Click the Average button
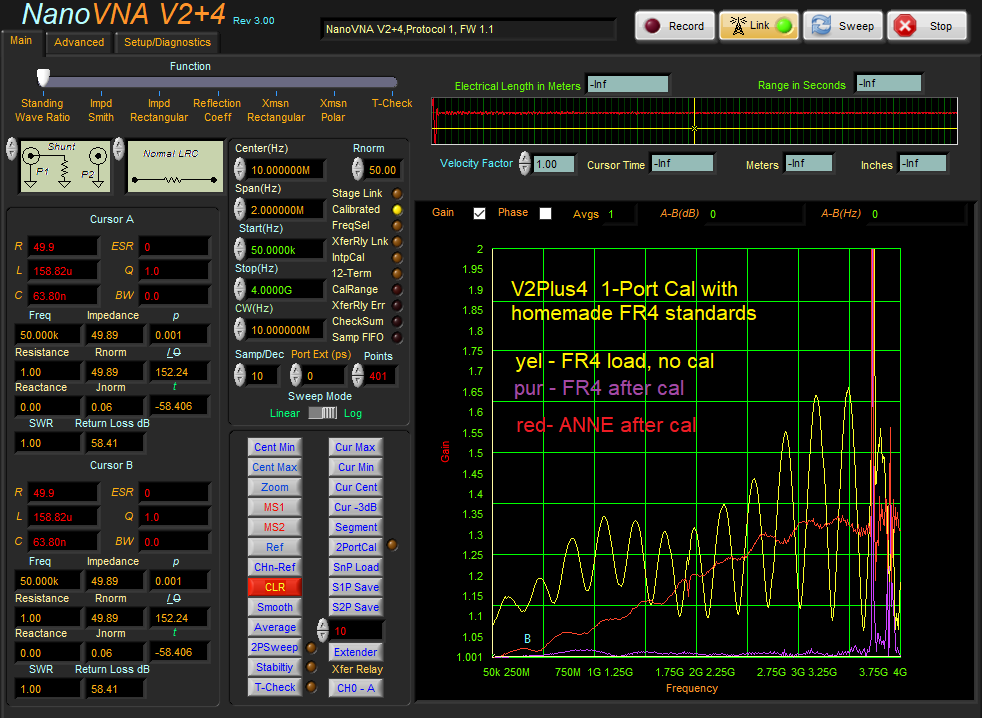 coord(274,628)
